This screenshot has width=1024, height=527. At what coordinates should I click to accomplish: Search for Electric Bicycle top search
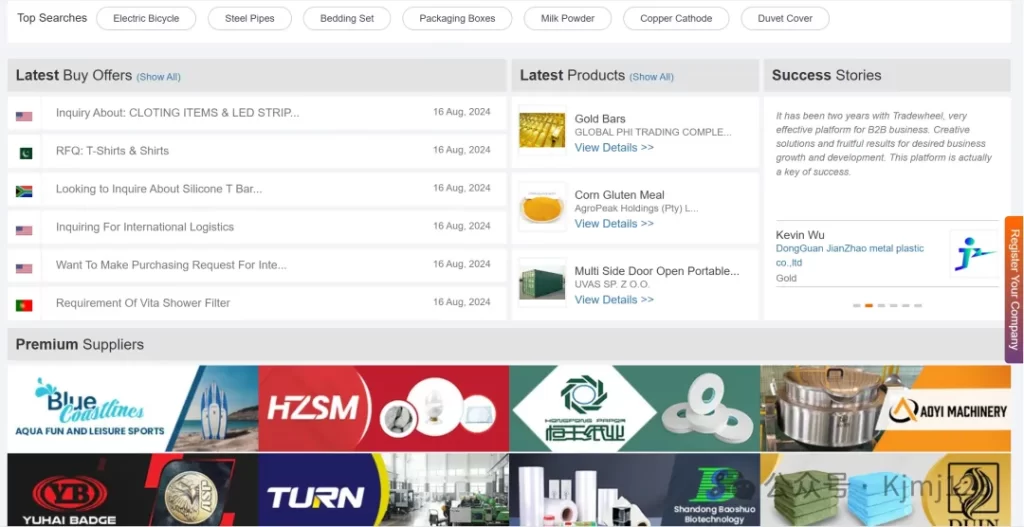[x=146, y=18]
